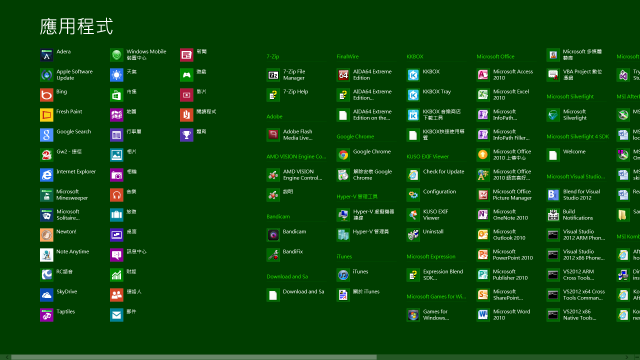
Task: Open AMD VISION Engine Control Center
Action: point(273,175)
